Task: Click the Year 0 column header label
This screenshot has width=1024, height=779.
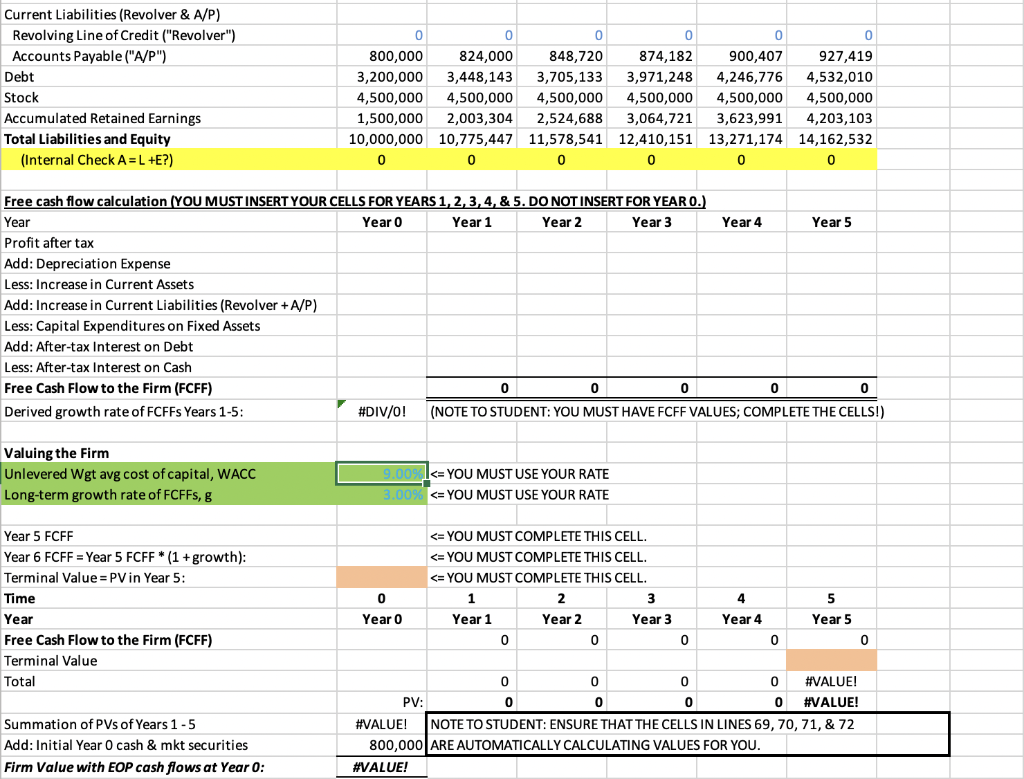Action: 381,222
